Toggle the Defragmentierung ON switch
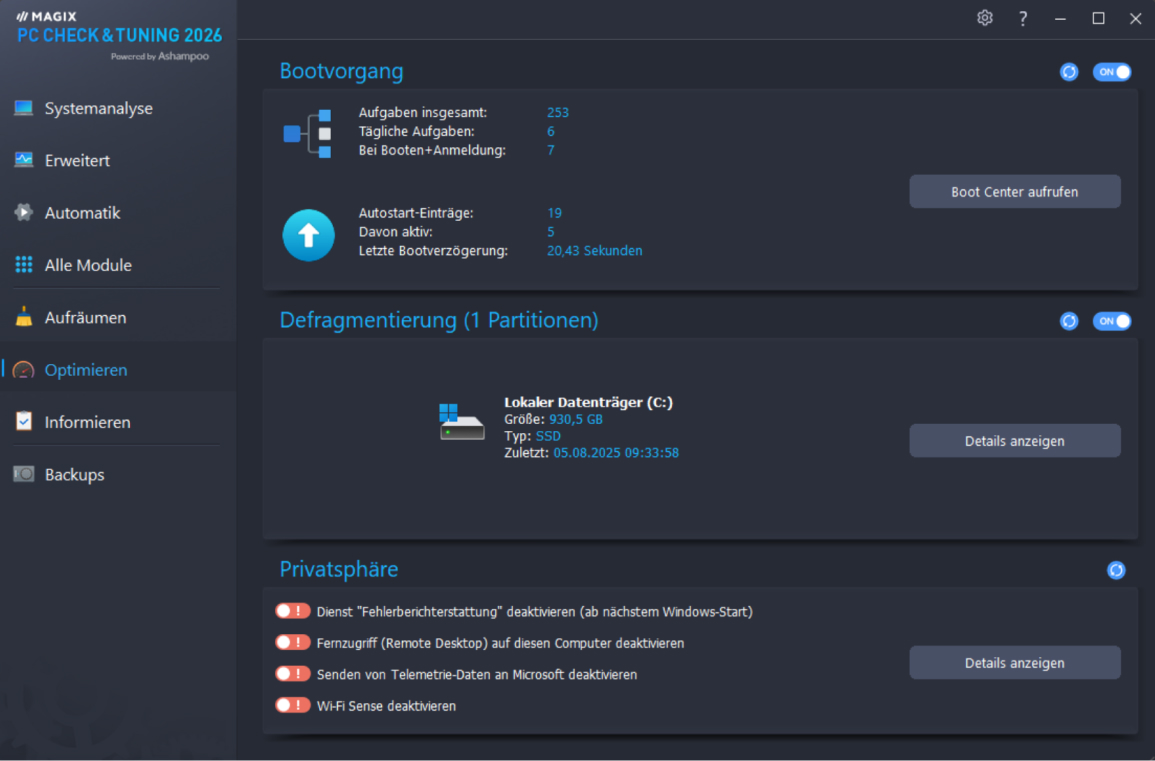The width and height of the screenshot is (1155, 761). click(1112, 321)
